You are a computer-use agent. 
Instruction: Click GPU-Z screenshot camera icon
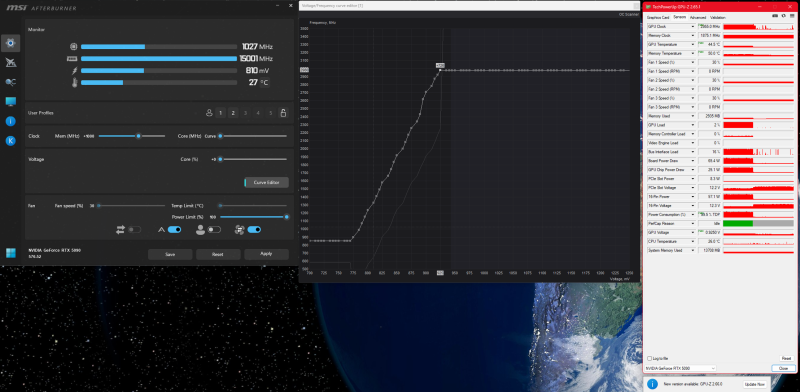(x=775, y=17)
